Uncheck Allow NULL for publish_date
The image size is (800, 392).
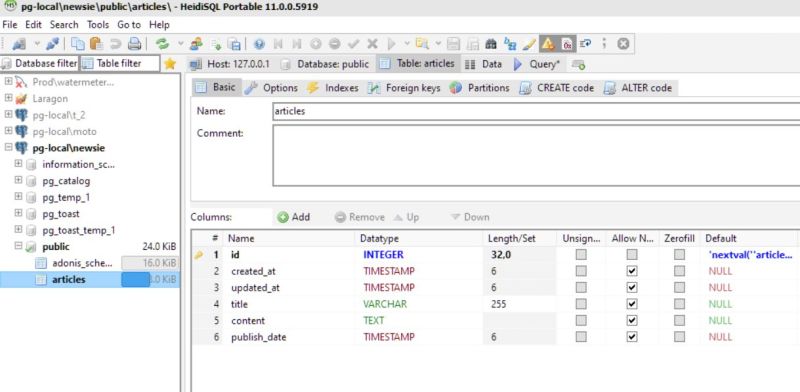[632, 337]
